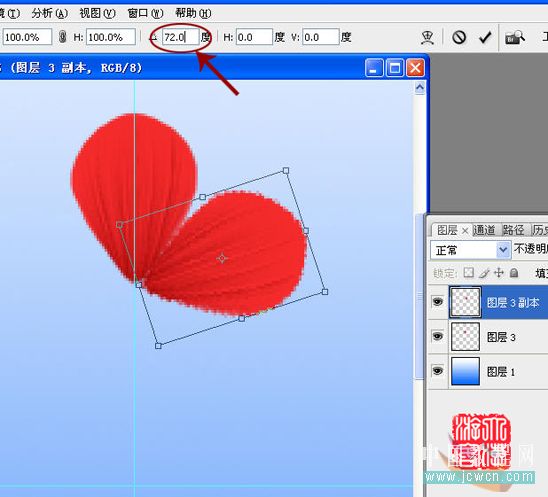The image size is (548, 497).
Task: Hide the 图层 3 副本 layer
Action: coord(438,301)
